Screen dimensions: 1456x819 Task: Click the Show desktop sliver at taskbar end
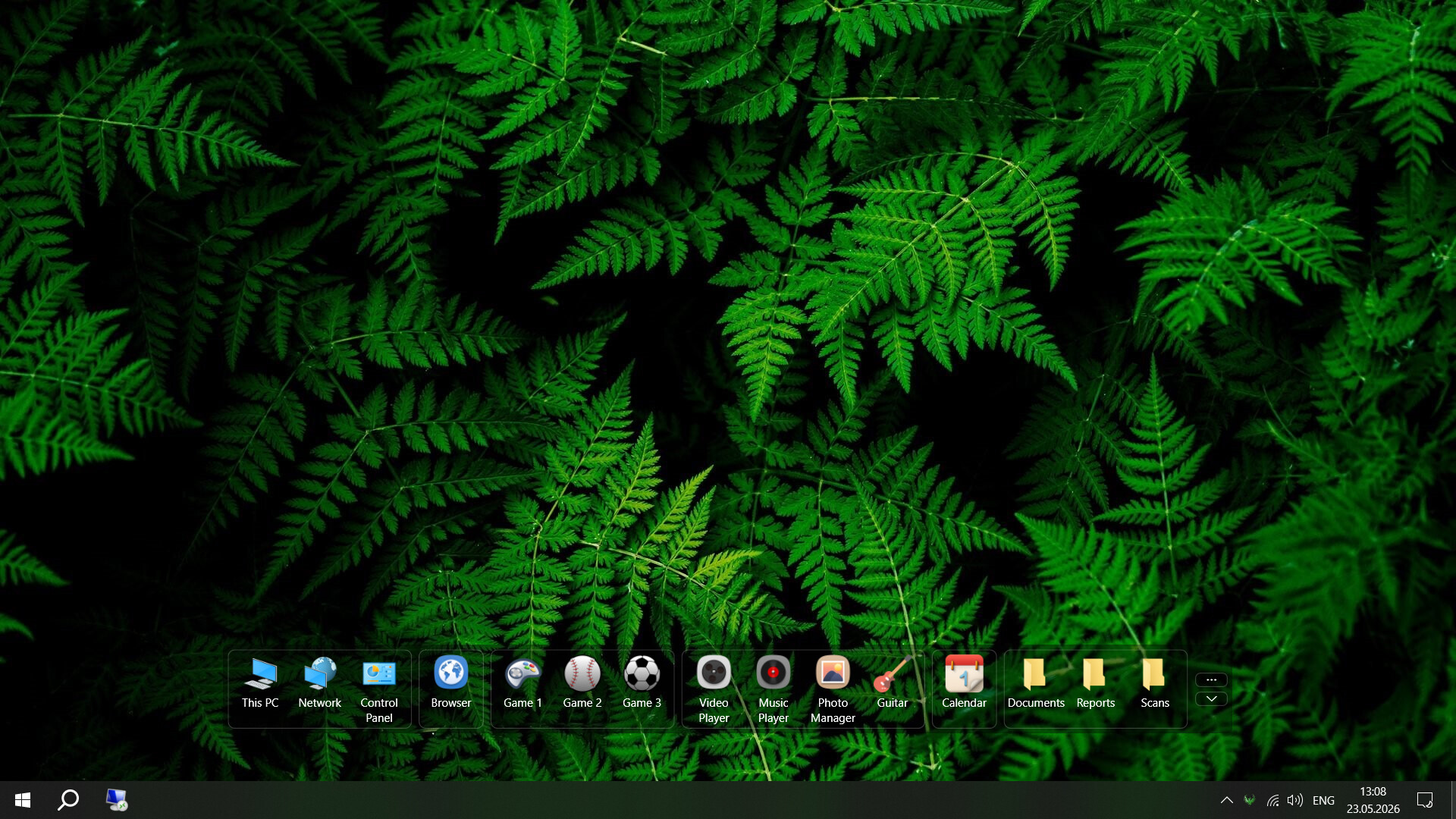[x=1453, y=800]
